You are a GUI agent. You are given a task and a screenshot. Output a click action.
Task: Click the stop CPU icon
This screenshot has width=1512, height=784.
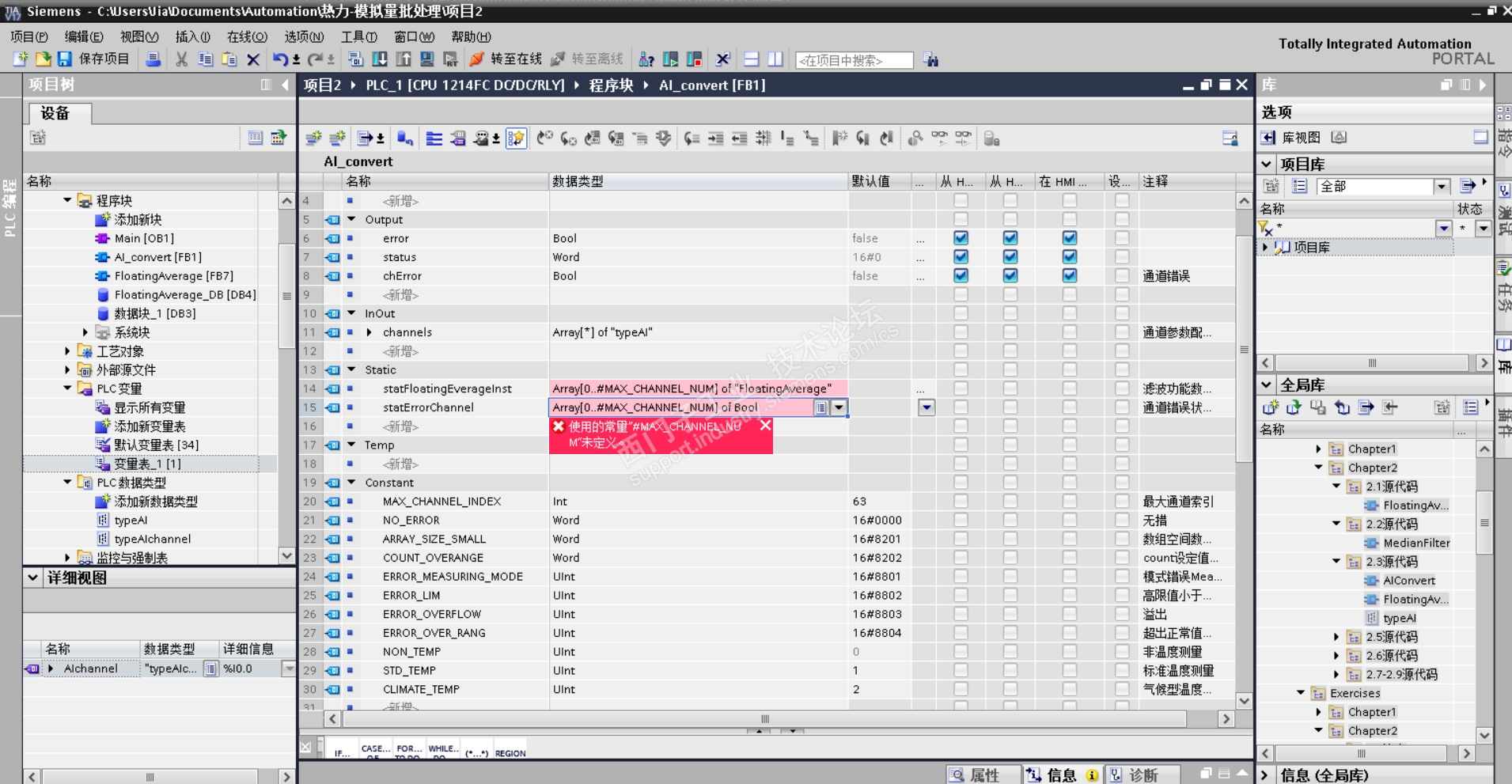pyautogui.click(x=695, y=59)
